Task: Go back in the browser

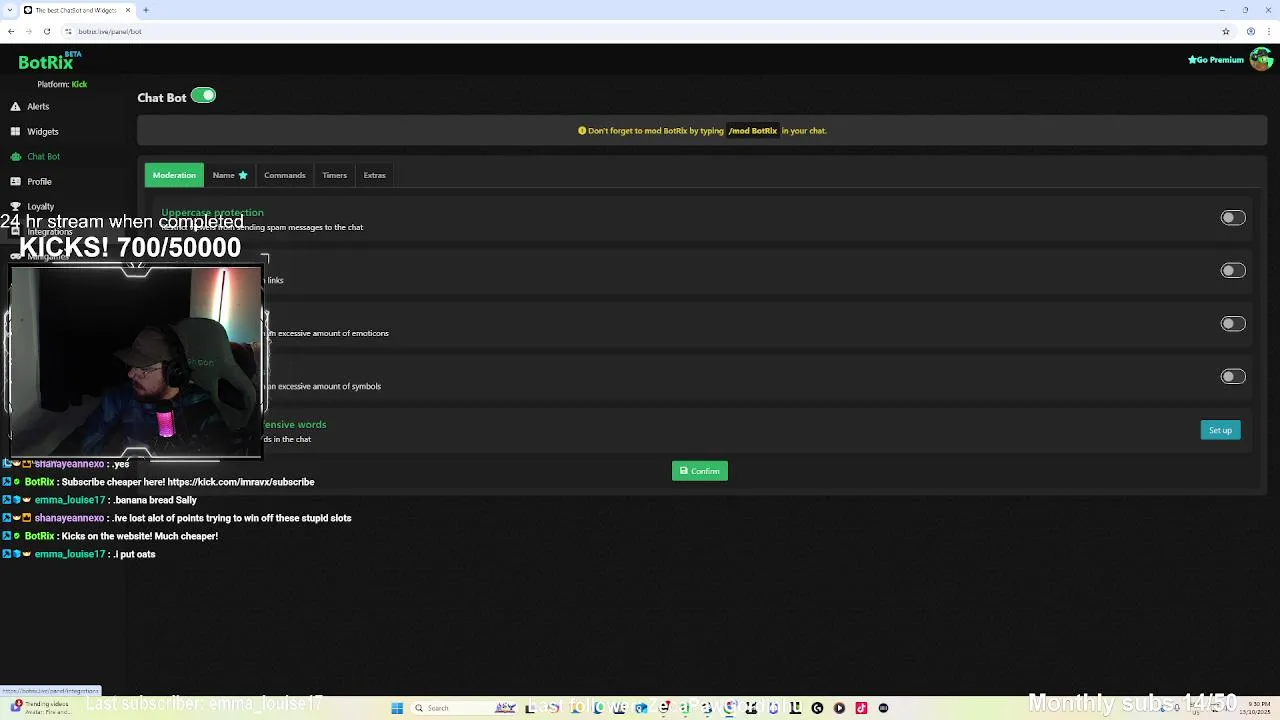Action: point(11,31)
